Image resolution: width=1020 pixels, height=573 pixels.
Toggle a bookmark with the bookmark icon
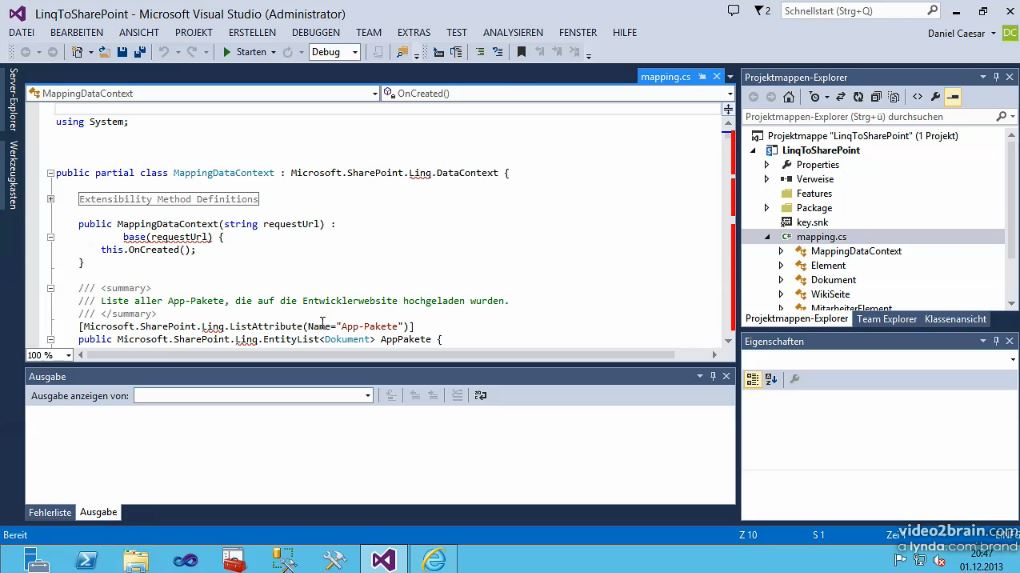click(x=521, y=52)
